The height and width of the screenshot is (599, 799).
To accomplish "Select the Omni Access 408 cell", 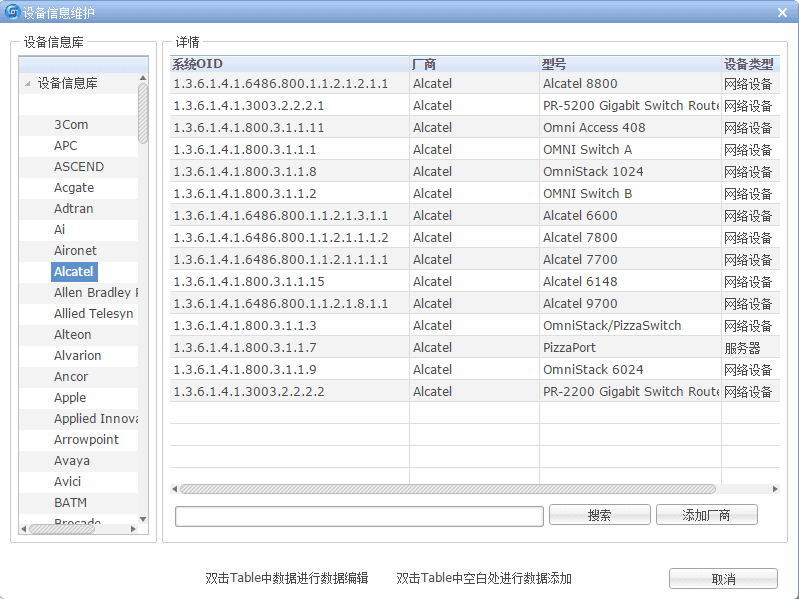I will click(x=630, y=127).
